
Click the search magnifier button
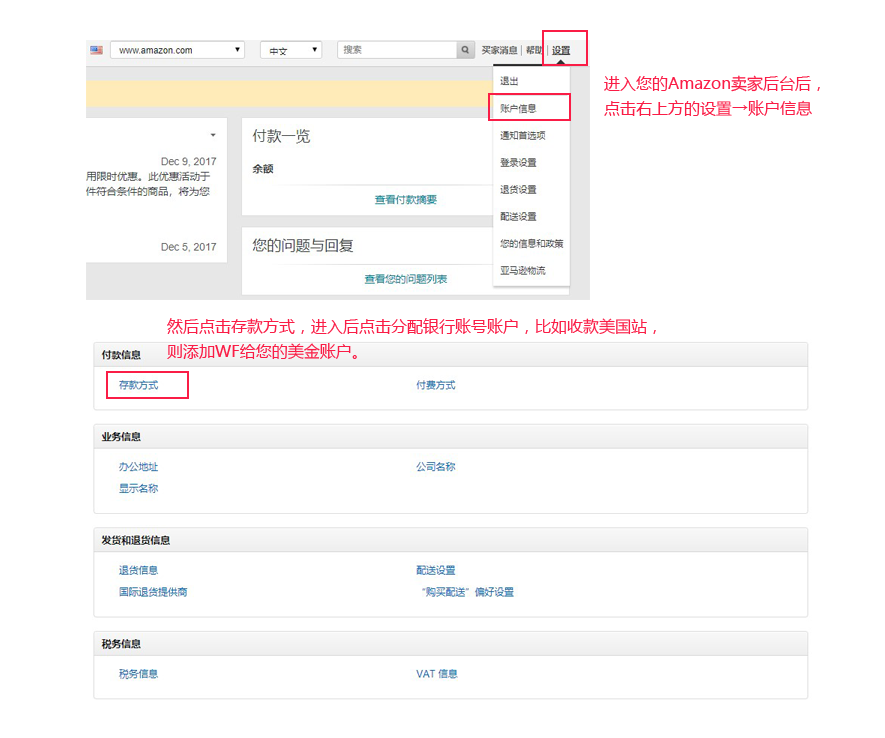coord(465,50)
